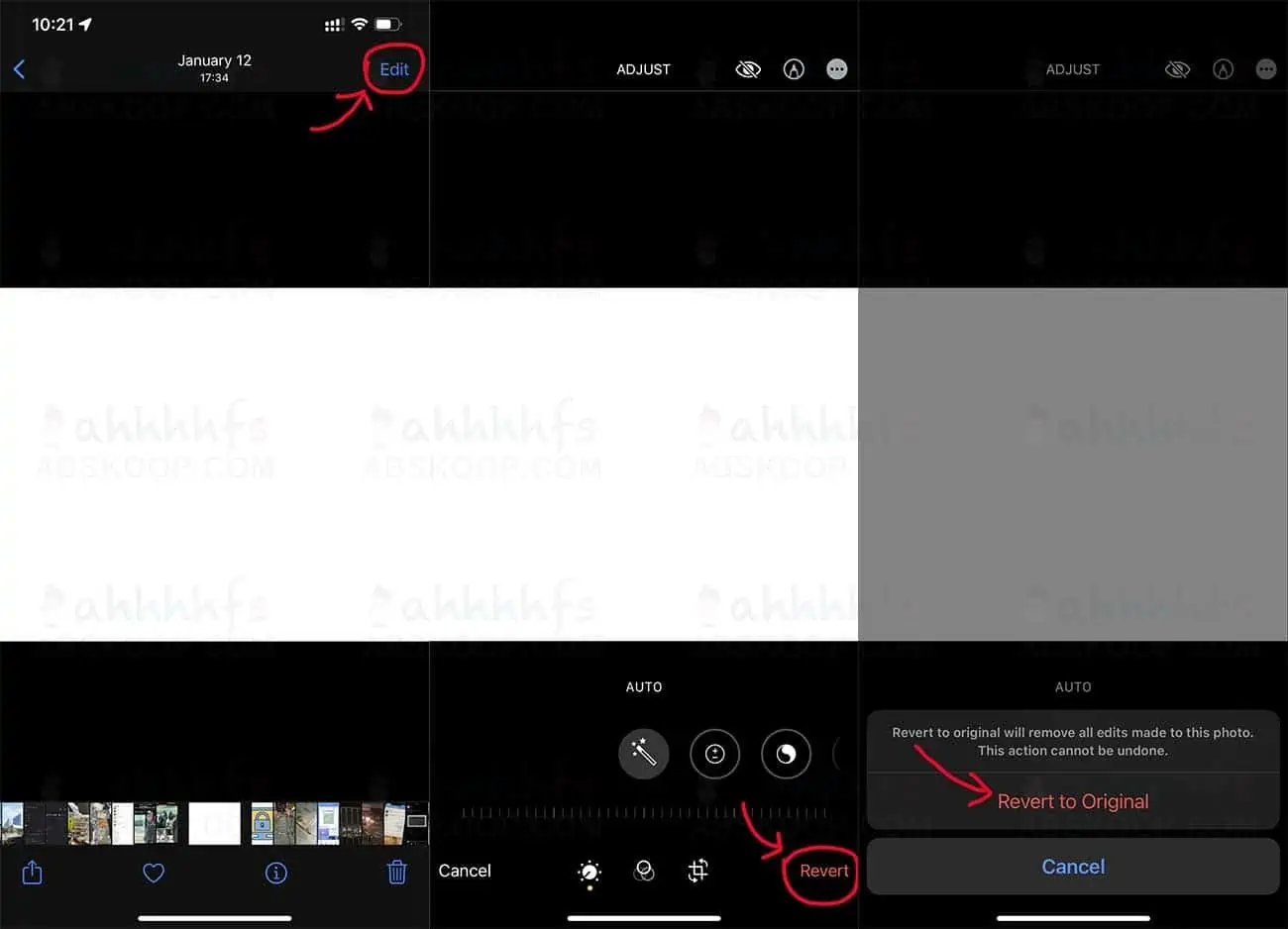Select the Brilliance adjustment icon
Image resolution: width=1288 pixels, height=929 pixels.
pos(786,755)
